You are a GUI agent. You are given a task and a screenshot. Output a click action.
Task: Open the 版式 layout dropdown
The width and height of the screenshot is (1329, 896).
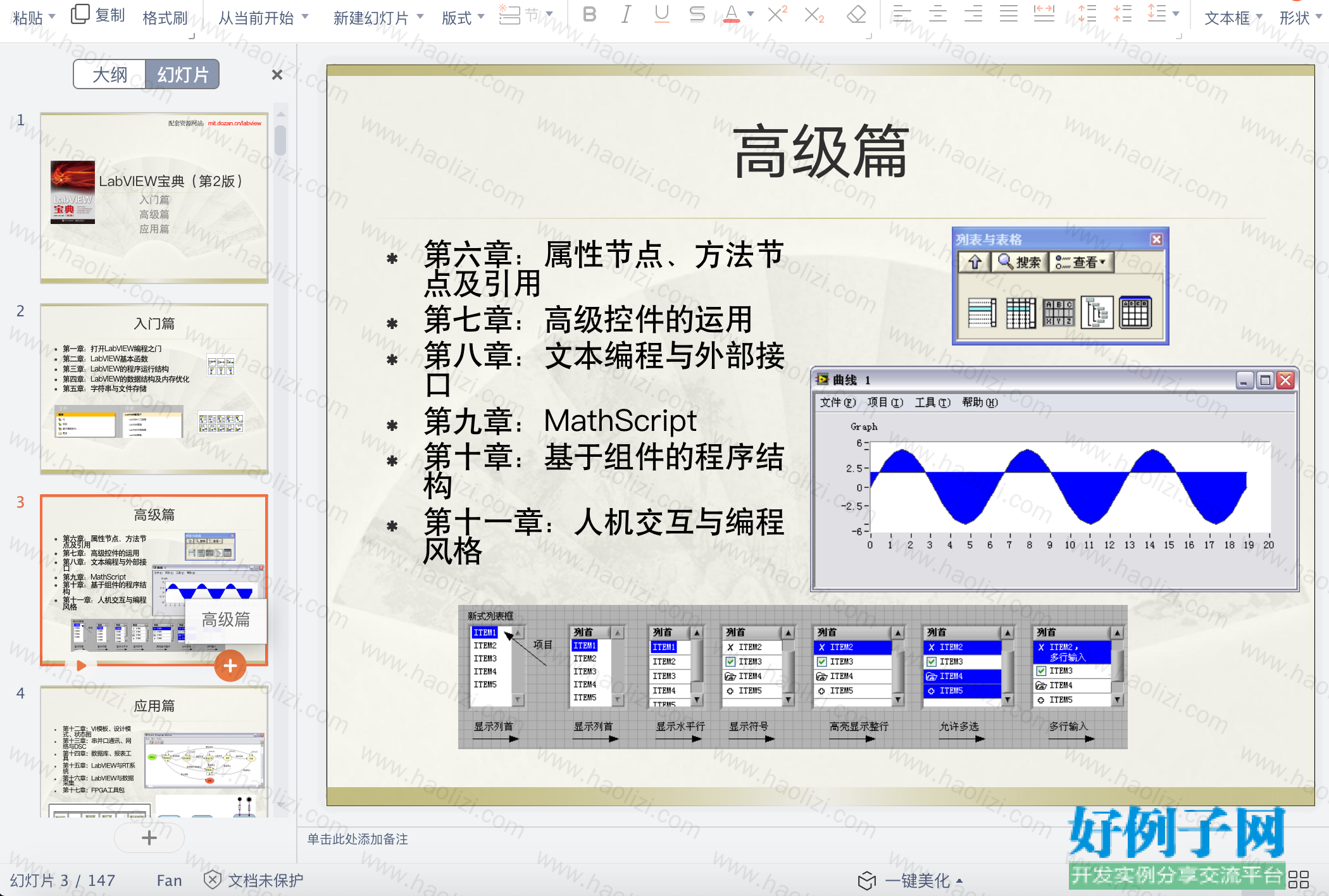[463, 18]
